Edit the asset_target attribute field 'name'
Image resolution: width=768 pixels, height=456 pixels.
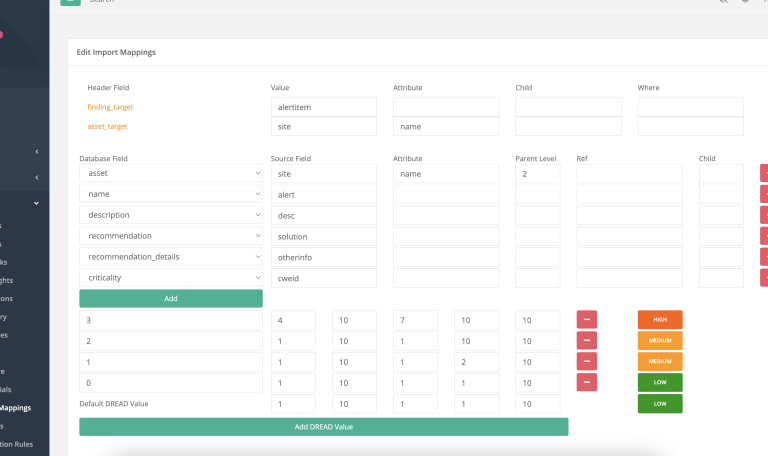point(446,126)
